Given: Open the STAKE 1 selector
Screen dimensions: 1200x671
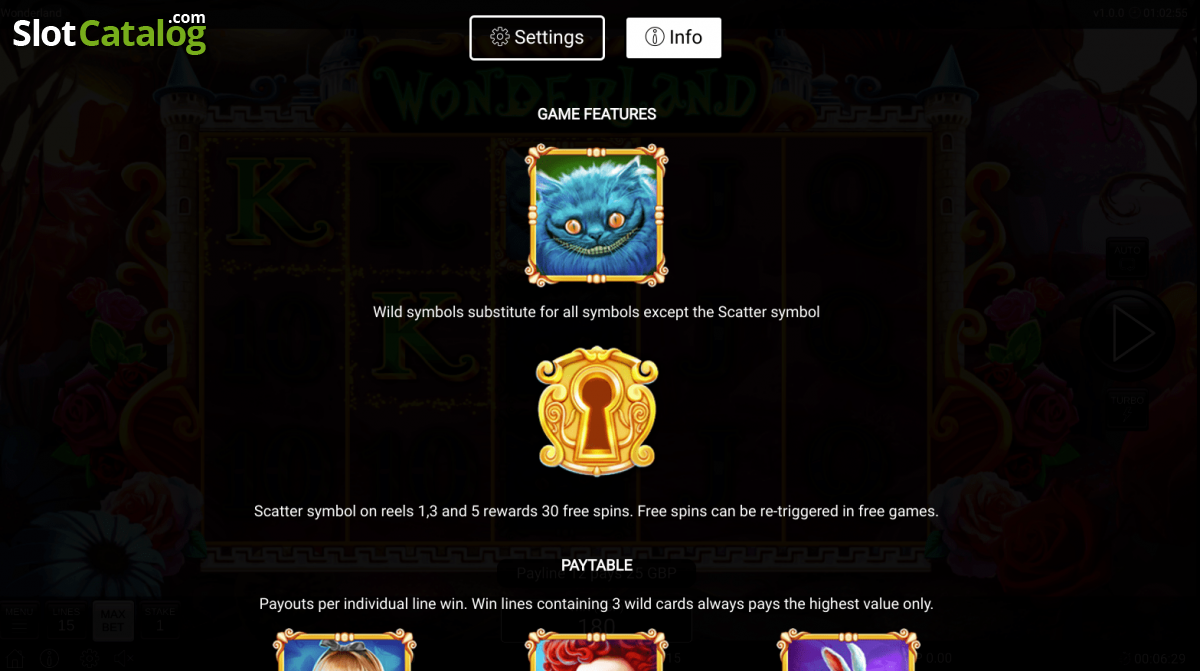Looking at the screenshot, I should coord(160,620).
